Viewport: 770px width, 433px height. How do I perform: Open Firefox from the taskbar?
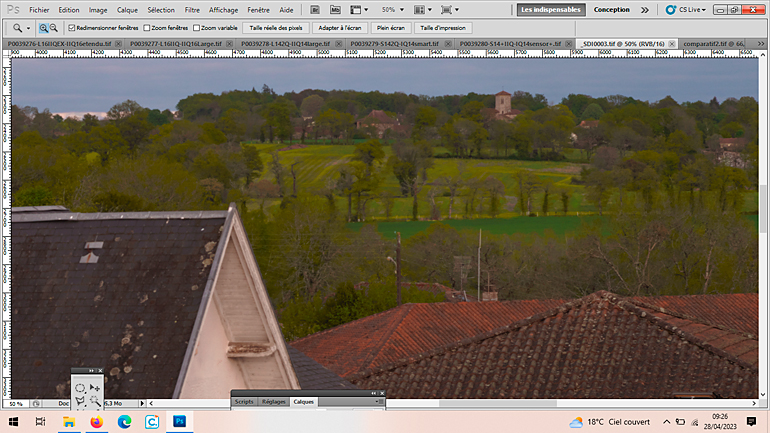[x=96, y=422]
